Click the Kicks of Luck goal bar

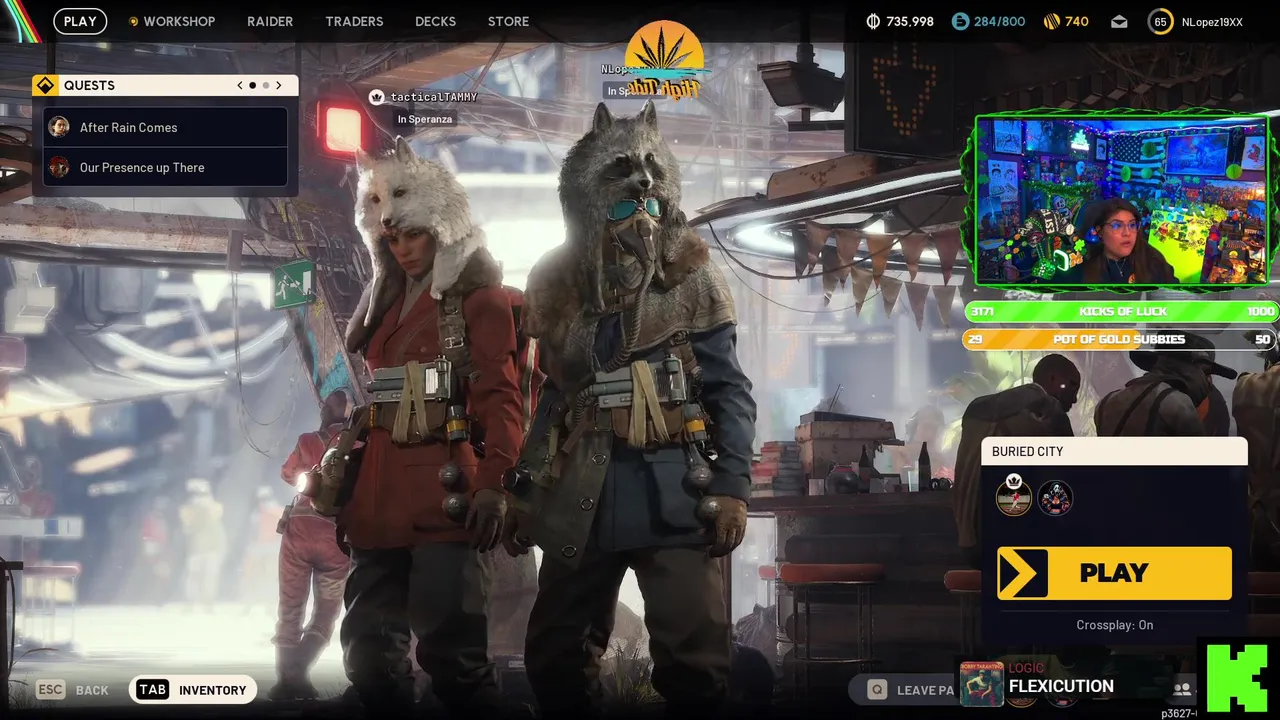pos(1121,311)
